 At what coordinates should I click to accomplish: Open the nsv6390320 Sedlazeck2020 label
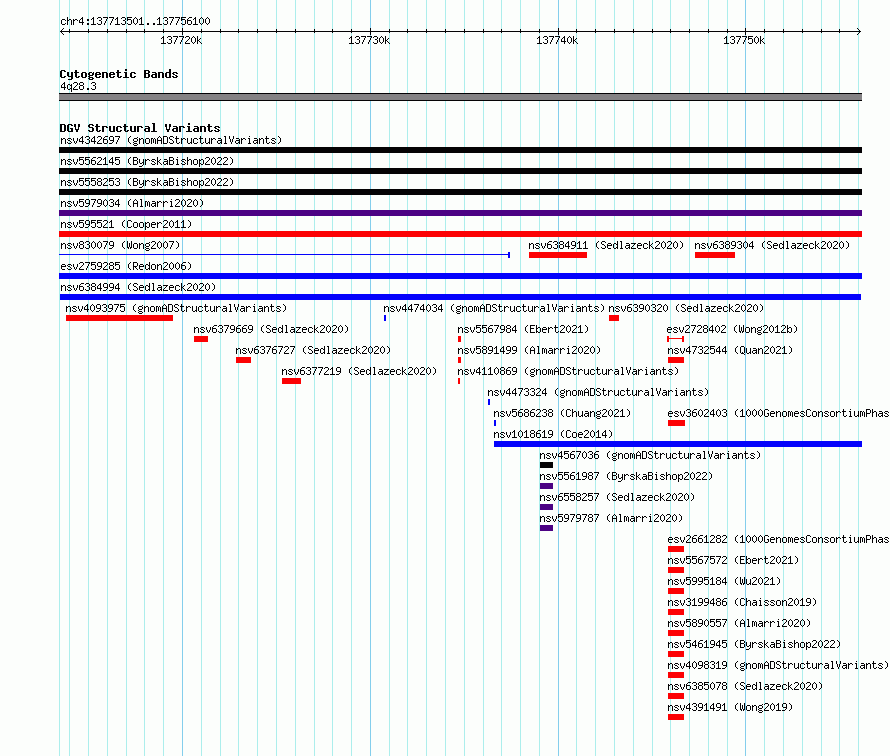click(686, 308)
